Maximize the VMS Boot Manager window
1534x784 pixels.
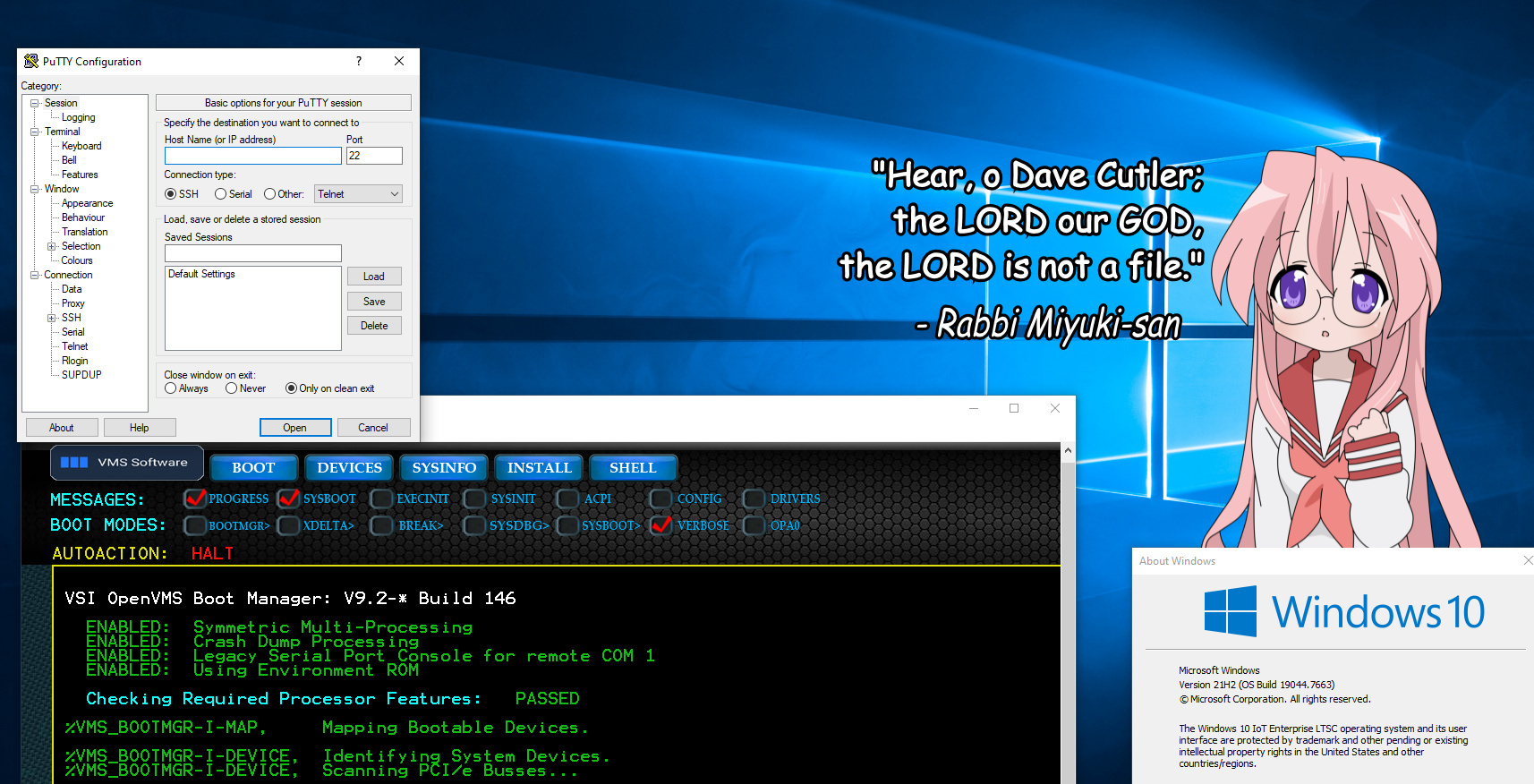pos(1014,408)
